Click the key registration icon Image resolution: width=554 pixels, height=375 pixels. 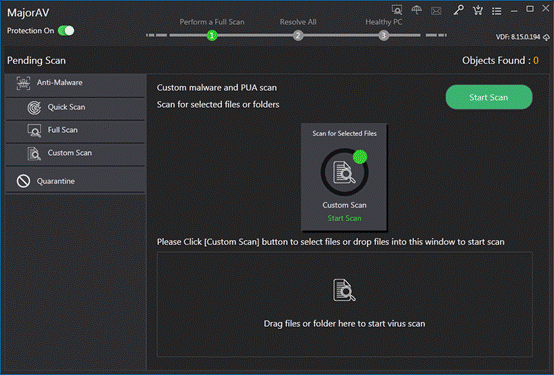coord(459,10)
